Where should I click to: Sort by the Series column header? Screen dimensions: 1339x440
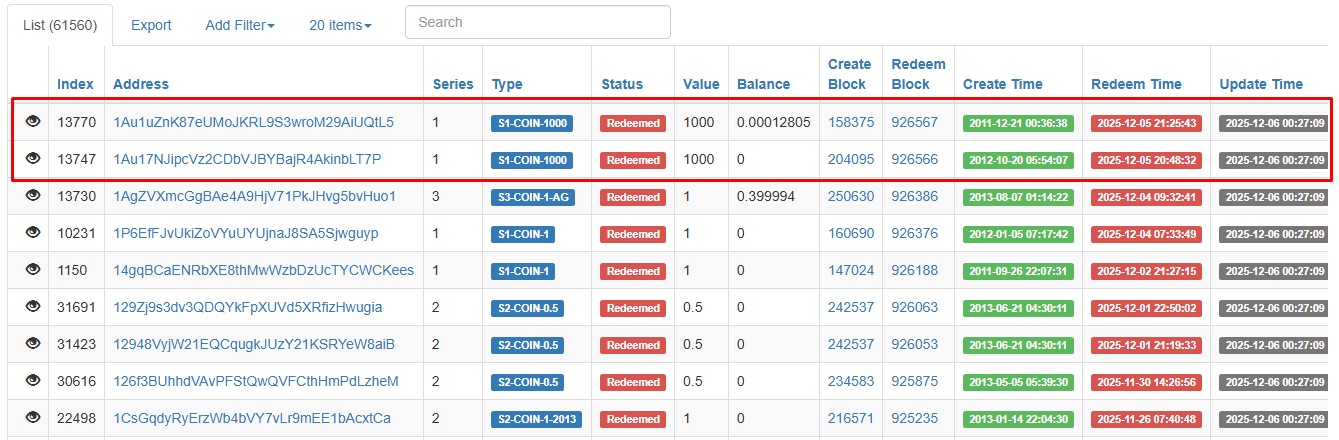[x=453, y=84]
